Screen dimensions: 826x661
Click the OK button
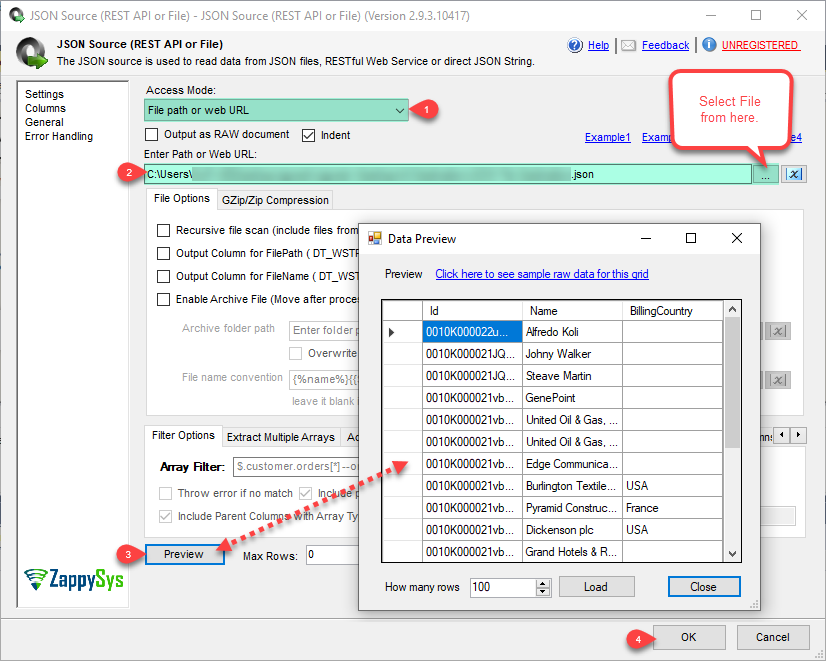689,637
